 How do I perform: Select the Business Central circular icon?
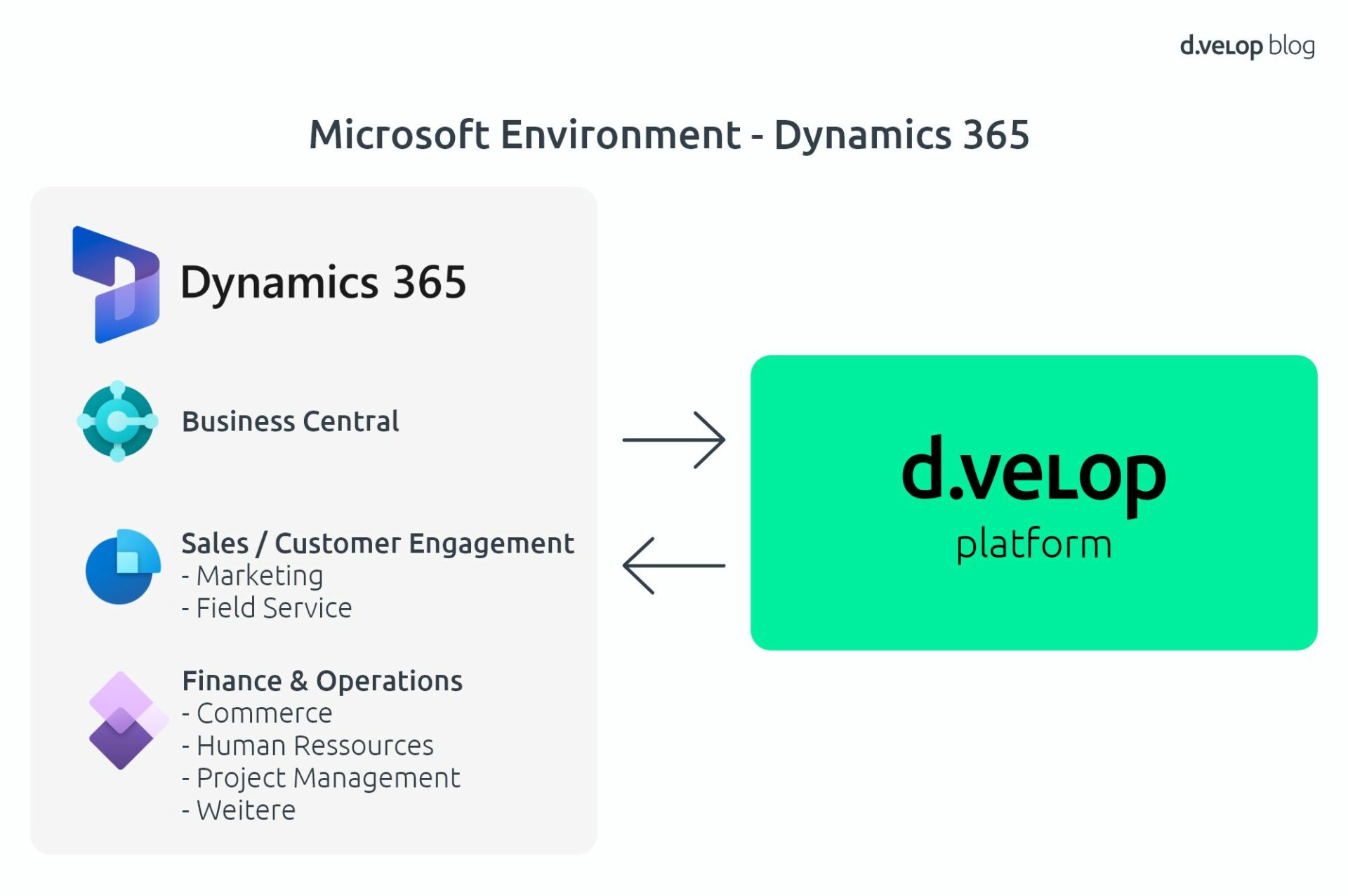118,423
